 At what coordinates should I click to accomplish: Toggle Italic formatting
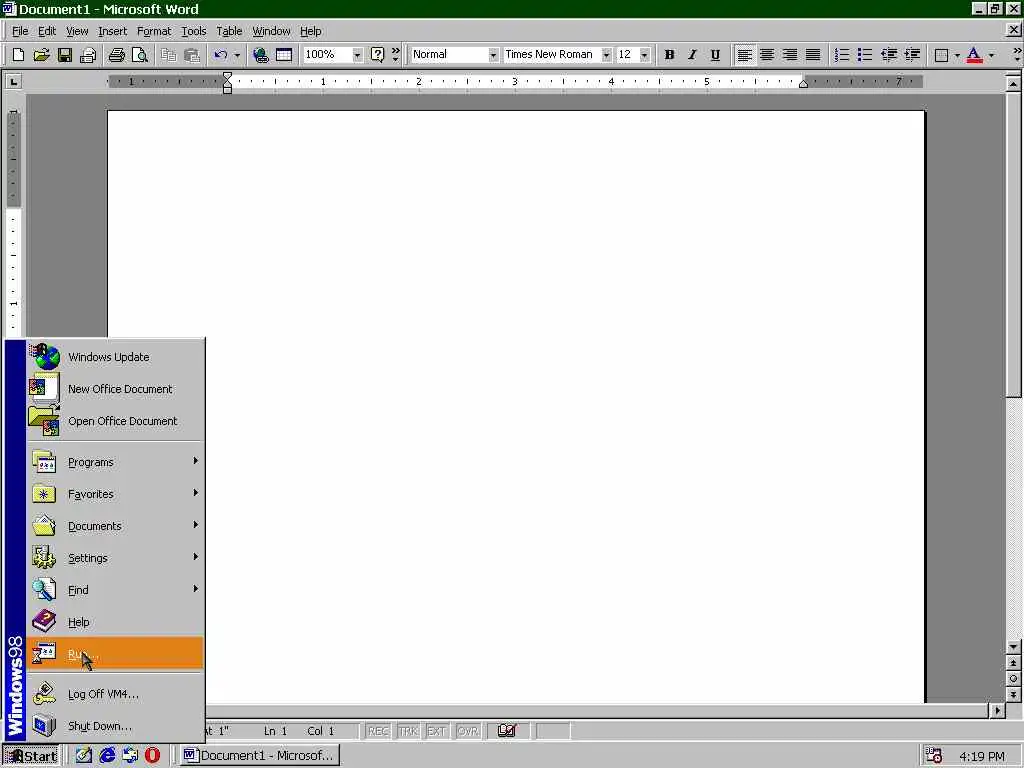pos(692,55)
